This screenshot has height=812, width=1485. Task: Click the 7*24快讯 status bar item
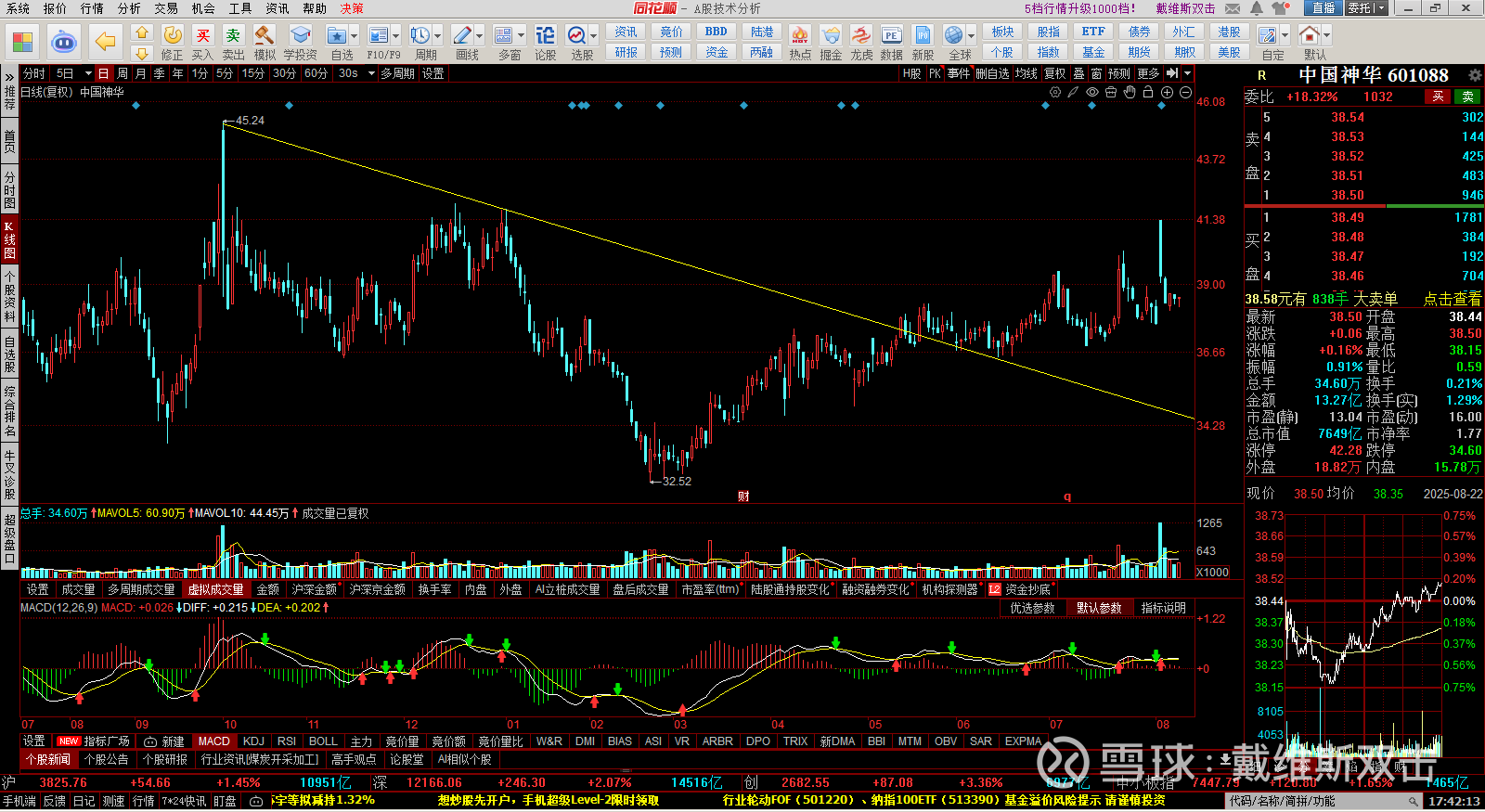coord(184,801)
